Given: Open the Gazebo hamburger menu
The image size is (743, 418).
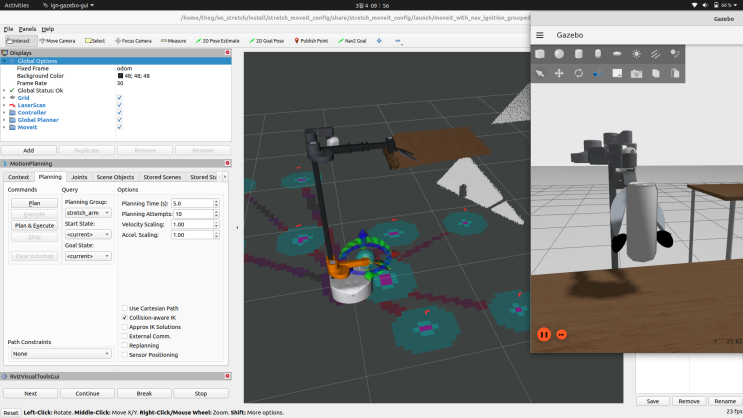Looking at the screenshot, I should pos(540,35).
